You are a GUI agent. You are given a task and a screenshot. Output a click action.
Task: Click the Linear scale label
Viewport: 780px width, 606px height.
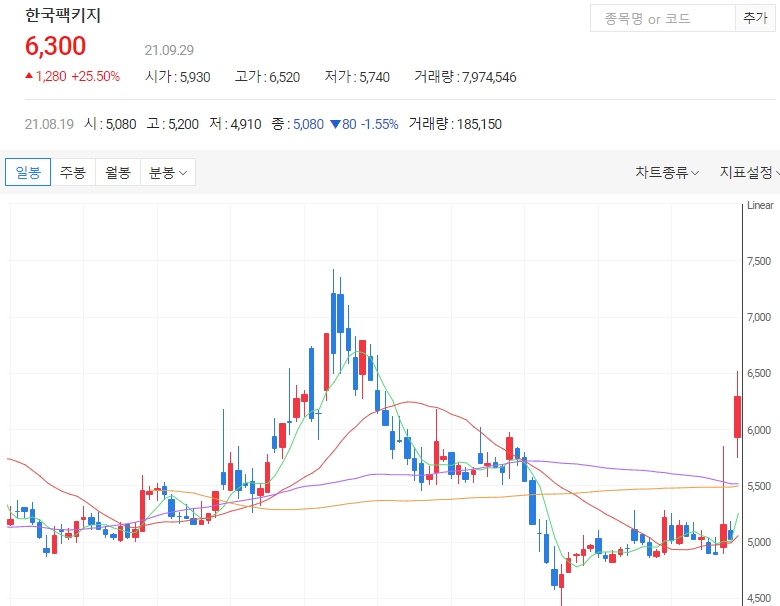point(760,205)
